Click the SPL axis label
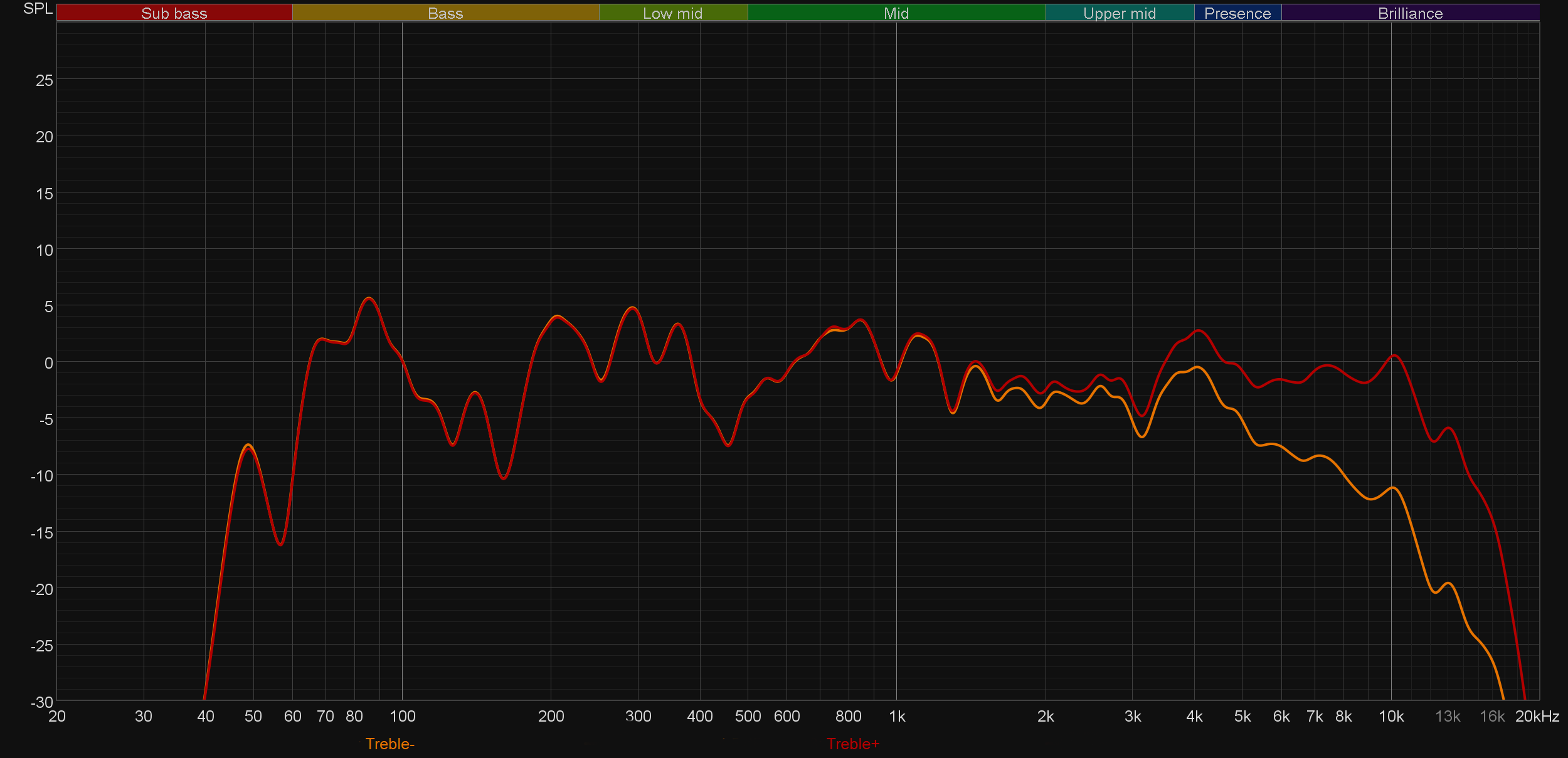Image resolution: width=1568 pixels, height=758 pixels. point(38,9)
